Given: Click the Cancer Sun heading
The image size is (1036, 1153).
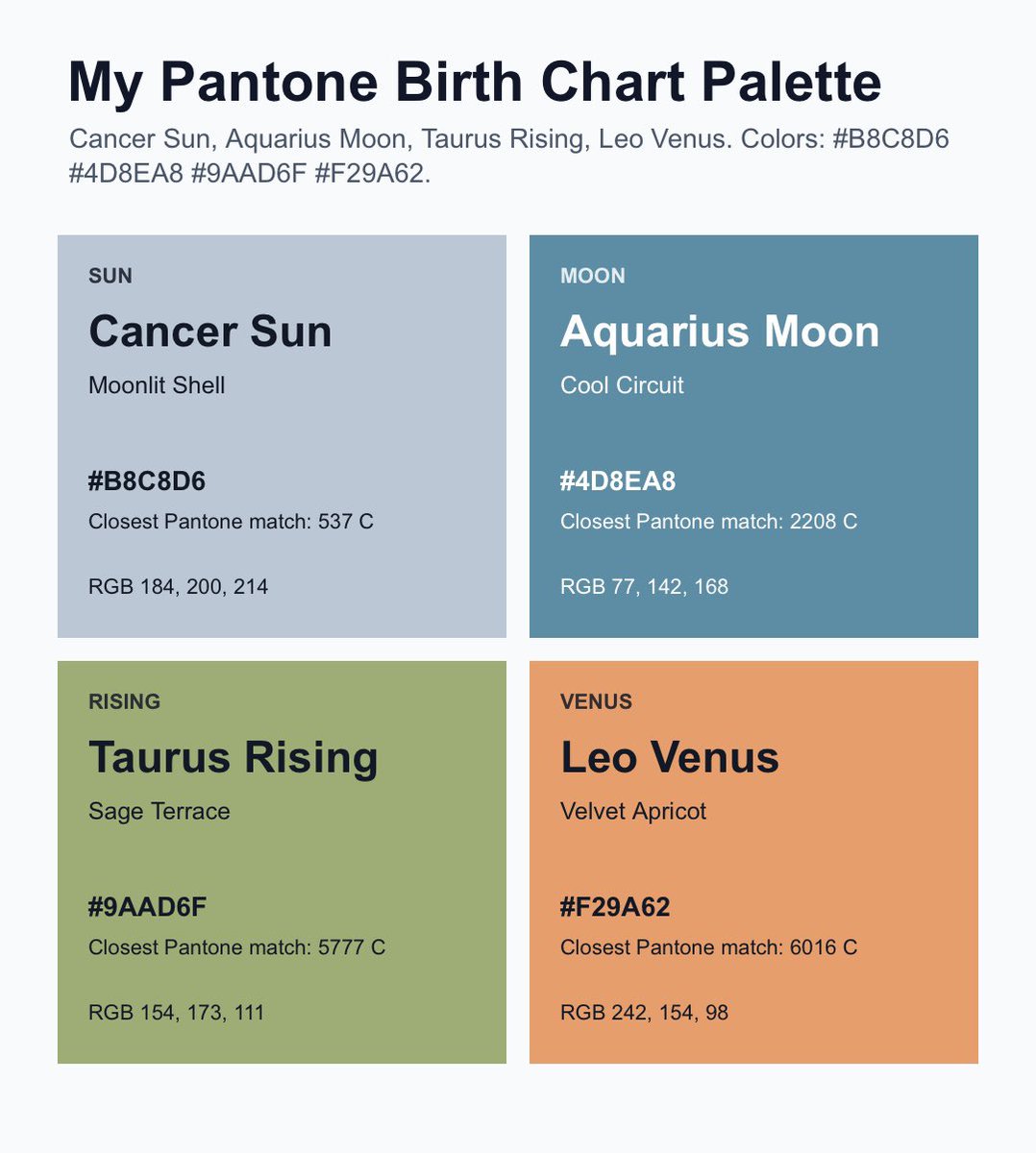Looking at the screenshot, I should pos(210,331).
